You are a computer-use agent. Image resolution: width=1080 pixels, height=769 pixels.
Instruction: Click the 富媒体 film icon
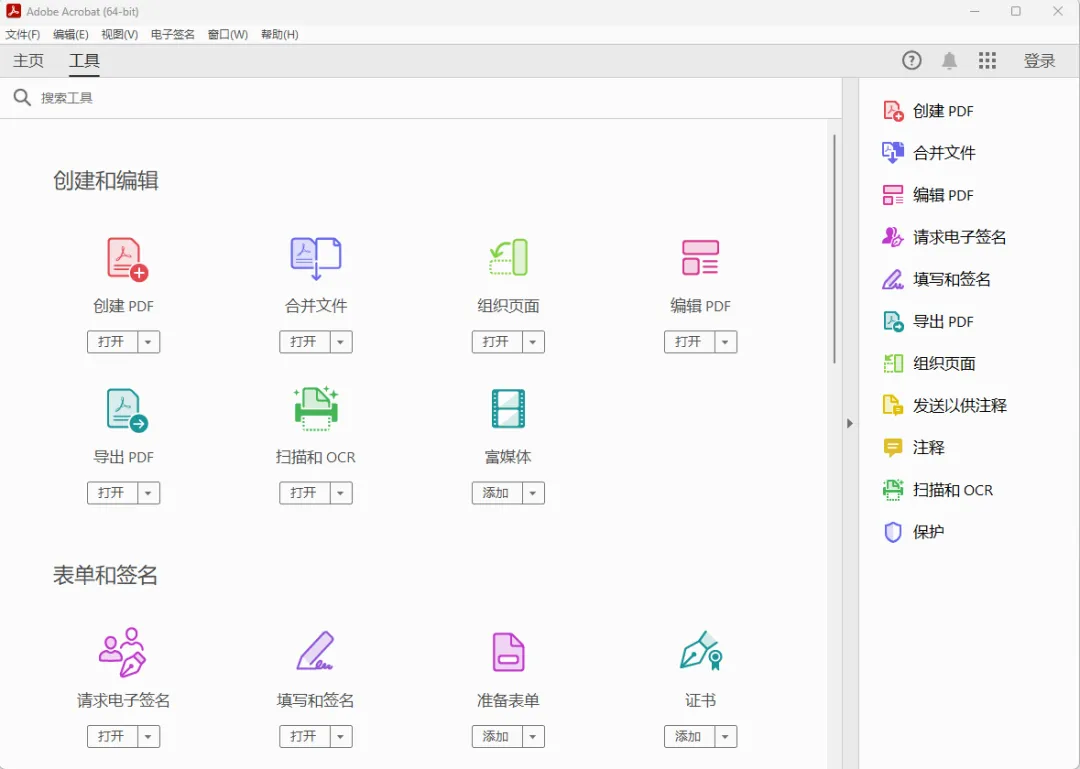[508, 409]
